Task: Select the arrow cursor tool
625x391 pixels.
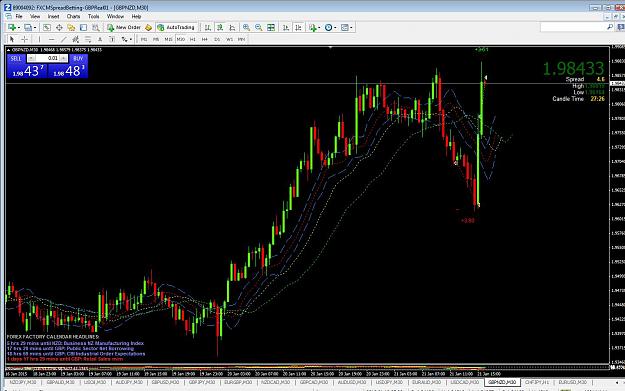Action: click(12, 39)
